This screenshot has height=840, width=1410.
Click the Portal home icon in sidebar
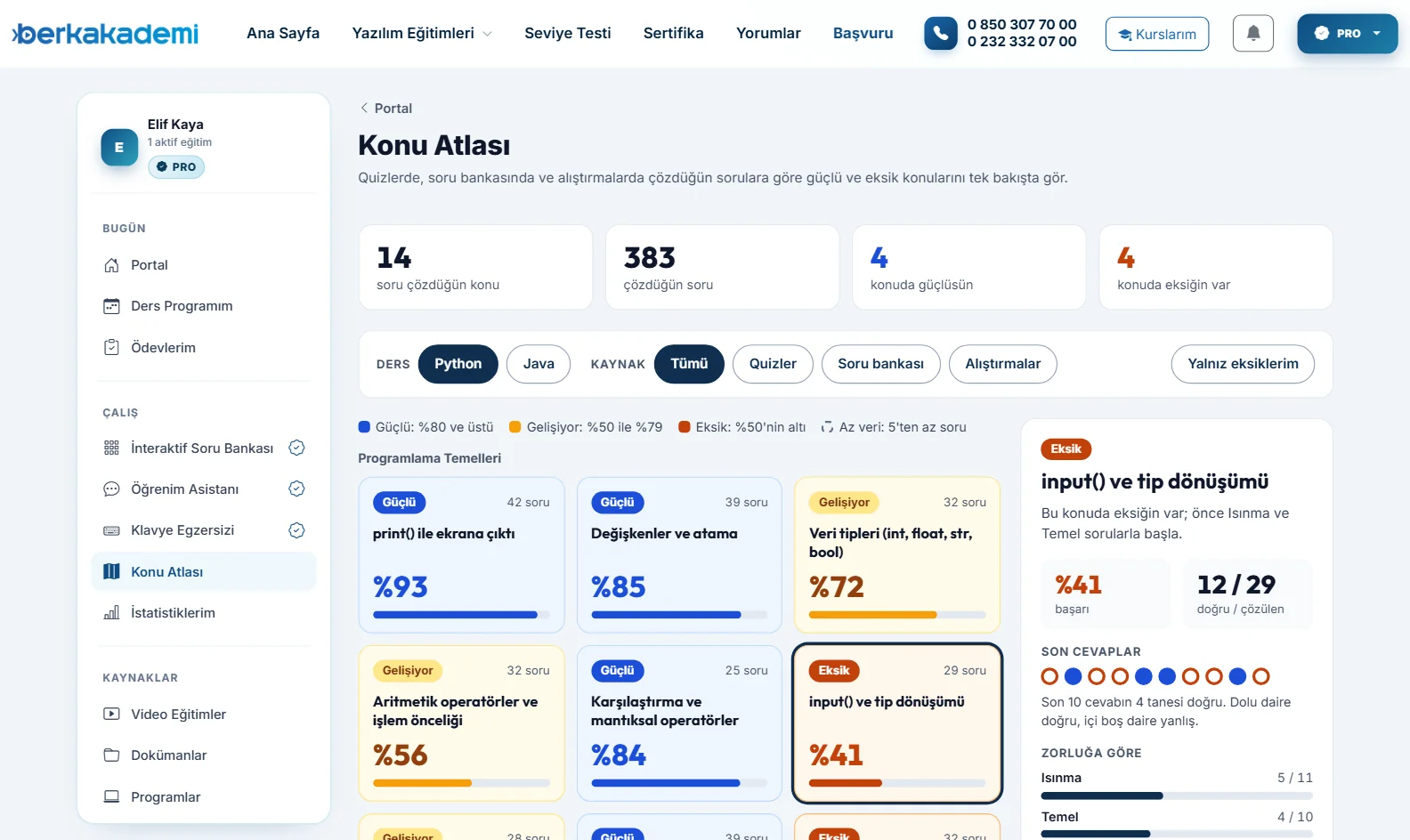point(111,265)
